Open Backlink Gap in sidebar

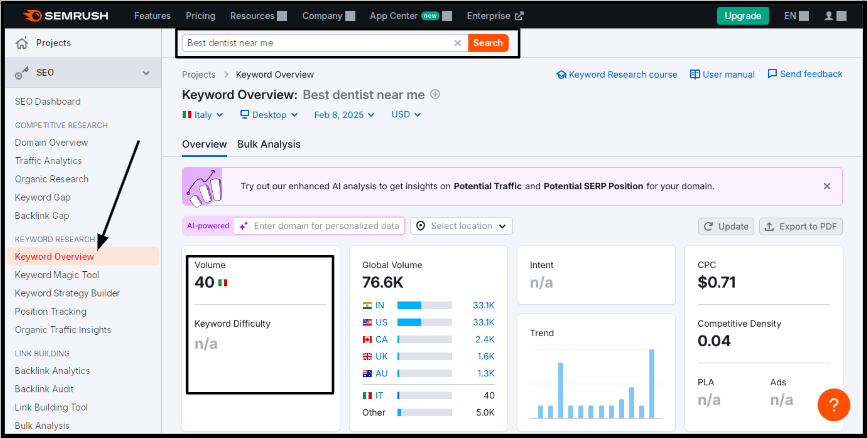coord(42,216)
